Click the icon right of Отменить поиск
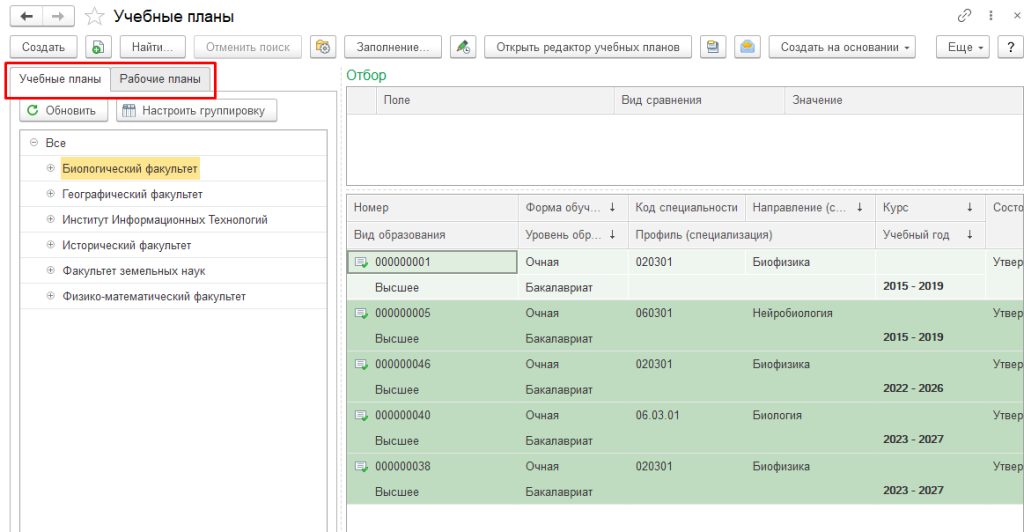1024x532 pixels. tap(322, 47)
